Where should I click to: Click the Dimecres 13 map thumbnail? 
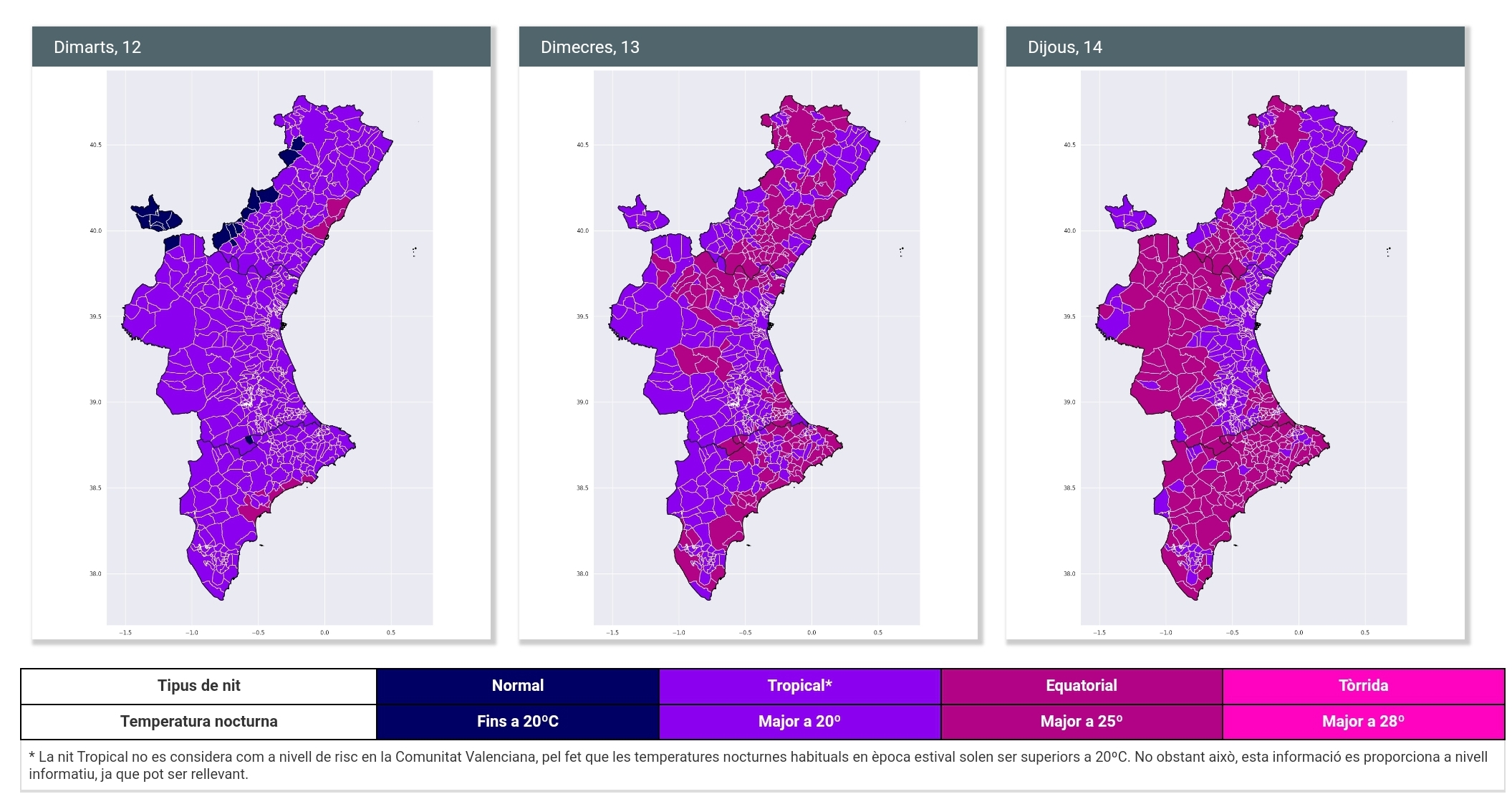(756, 347)
